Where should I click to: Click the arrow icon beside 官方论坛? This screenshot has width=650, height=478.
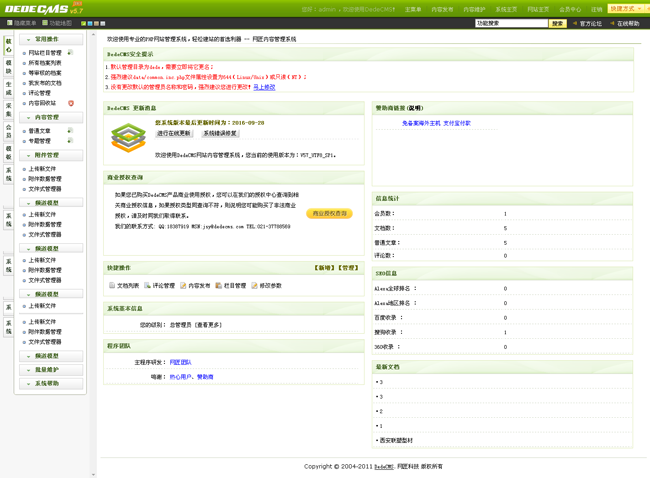[x=575, y=23]
